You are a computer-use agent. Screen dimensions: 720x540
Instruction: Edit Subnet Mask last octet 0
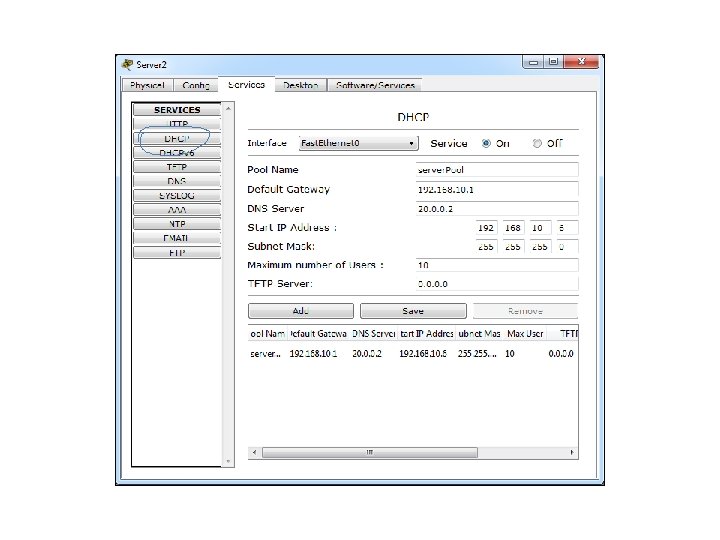pos(568,247)
